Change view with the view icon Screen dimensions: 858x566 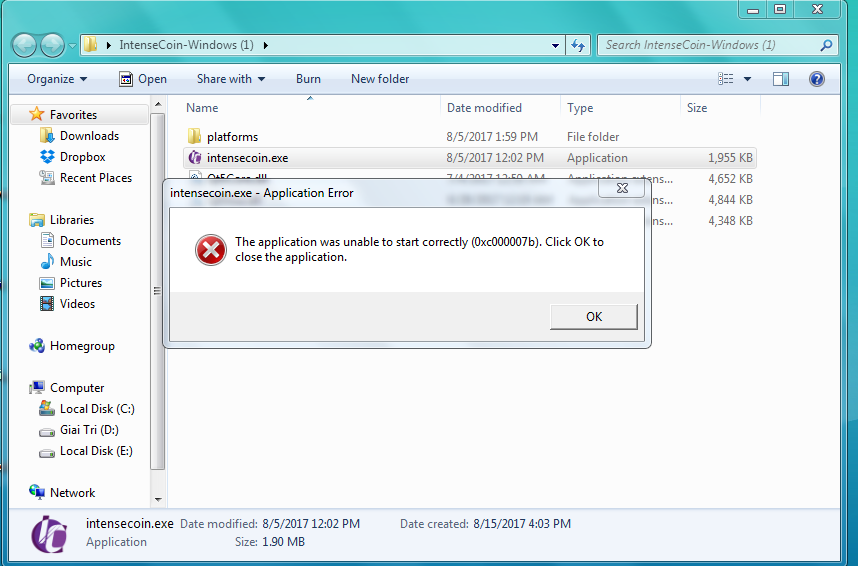click(726, 79)
